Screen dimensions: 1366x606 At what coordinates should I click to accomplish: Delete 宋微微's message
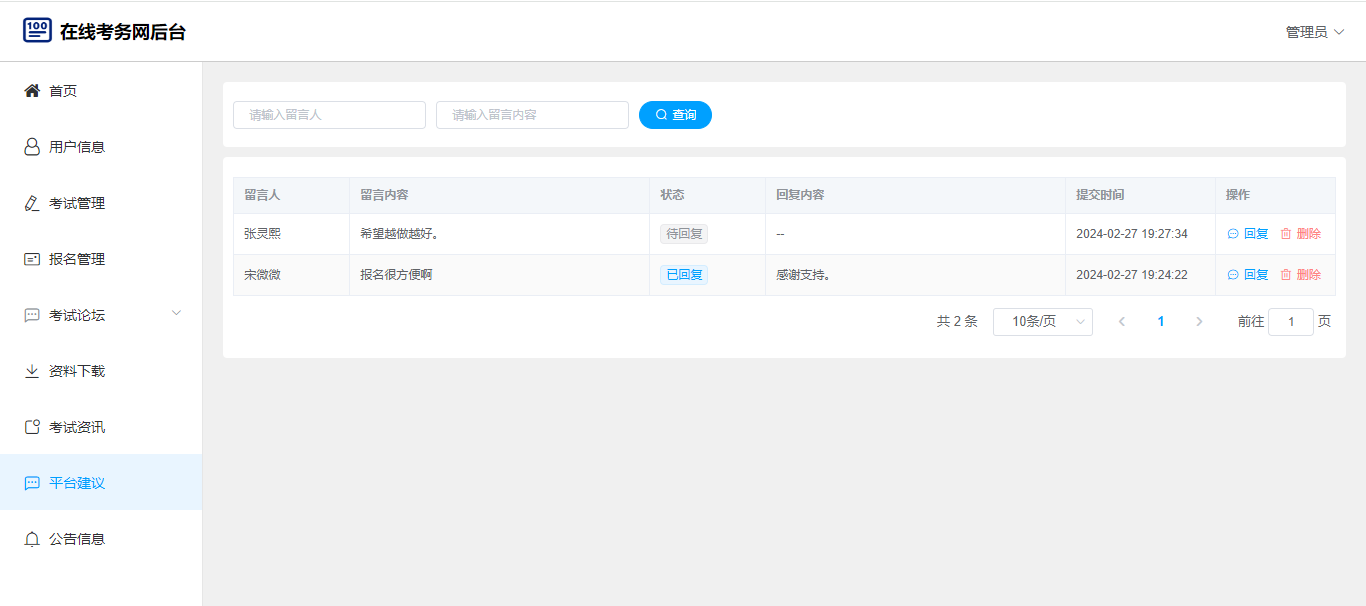[1300, 275]
